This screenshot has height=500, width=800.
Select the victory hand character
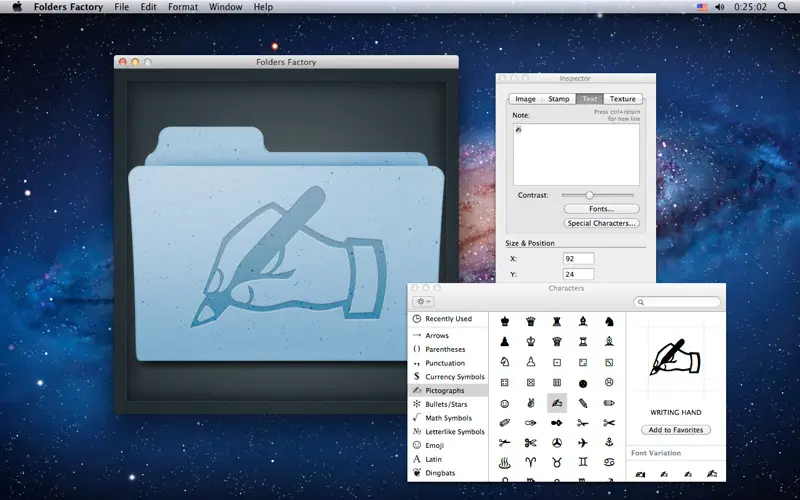531,403
